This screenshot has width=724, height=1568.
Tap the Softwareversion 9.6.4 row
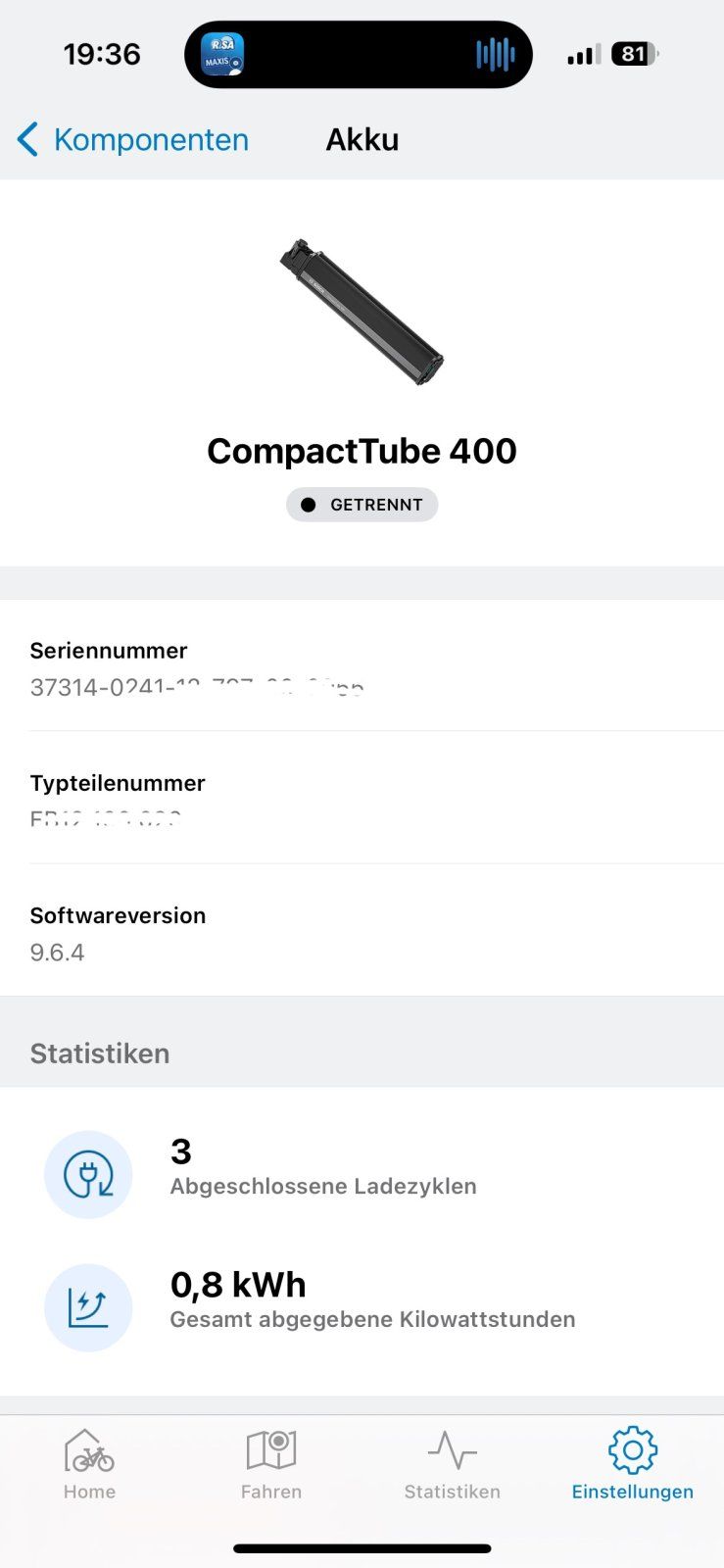[362, 932]
